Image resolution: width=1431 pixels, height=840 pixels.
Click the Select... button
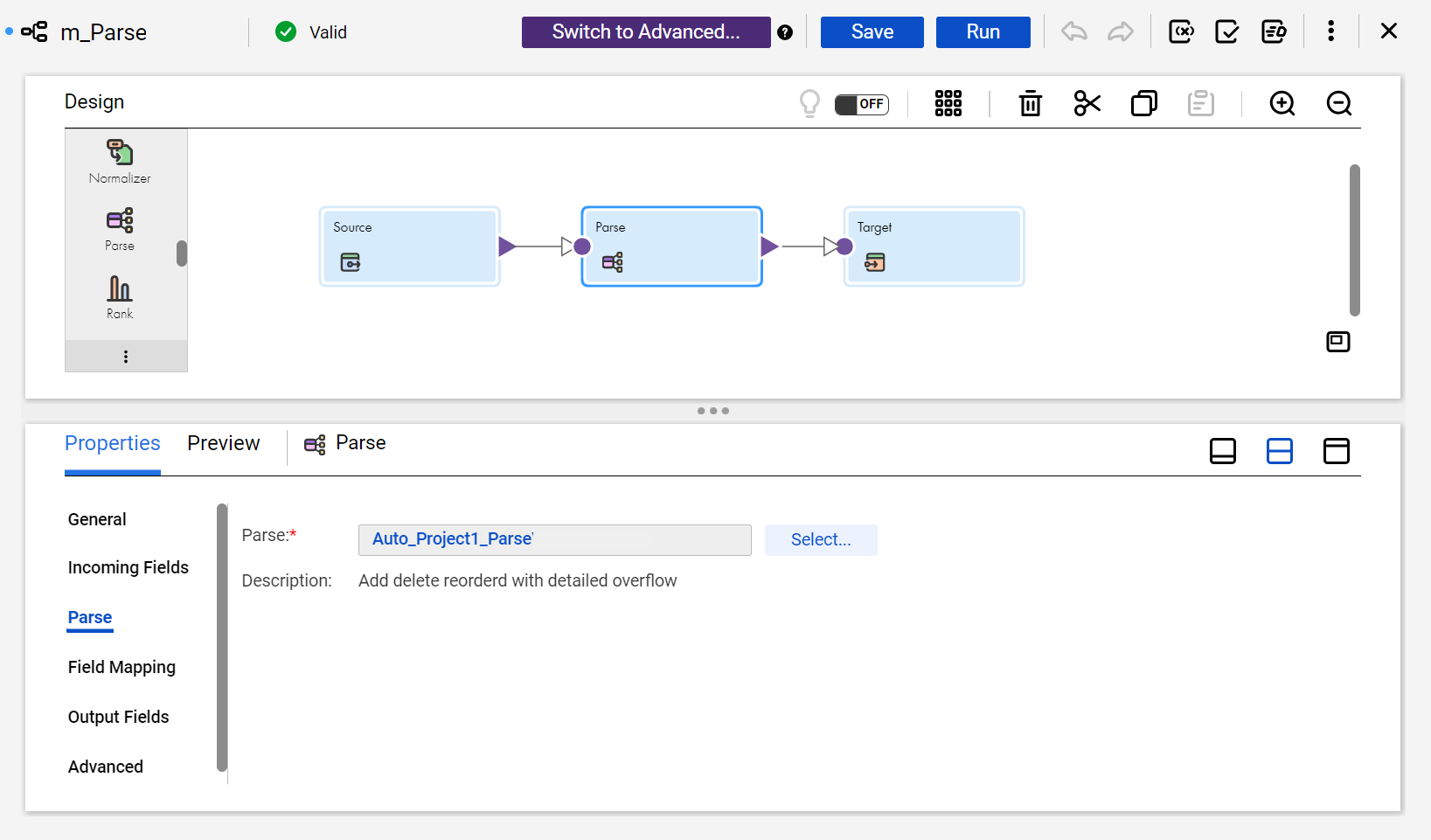(x=821, y=540)
